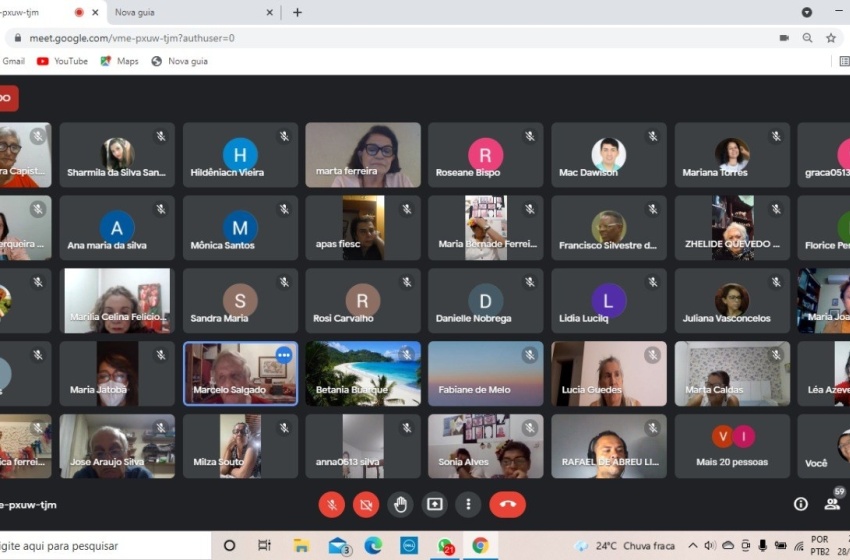This screenshot has width=850, height=560.
Task: Select ZHELIDE QUEVEDO video tile
Action: [732, 228]
